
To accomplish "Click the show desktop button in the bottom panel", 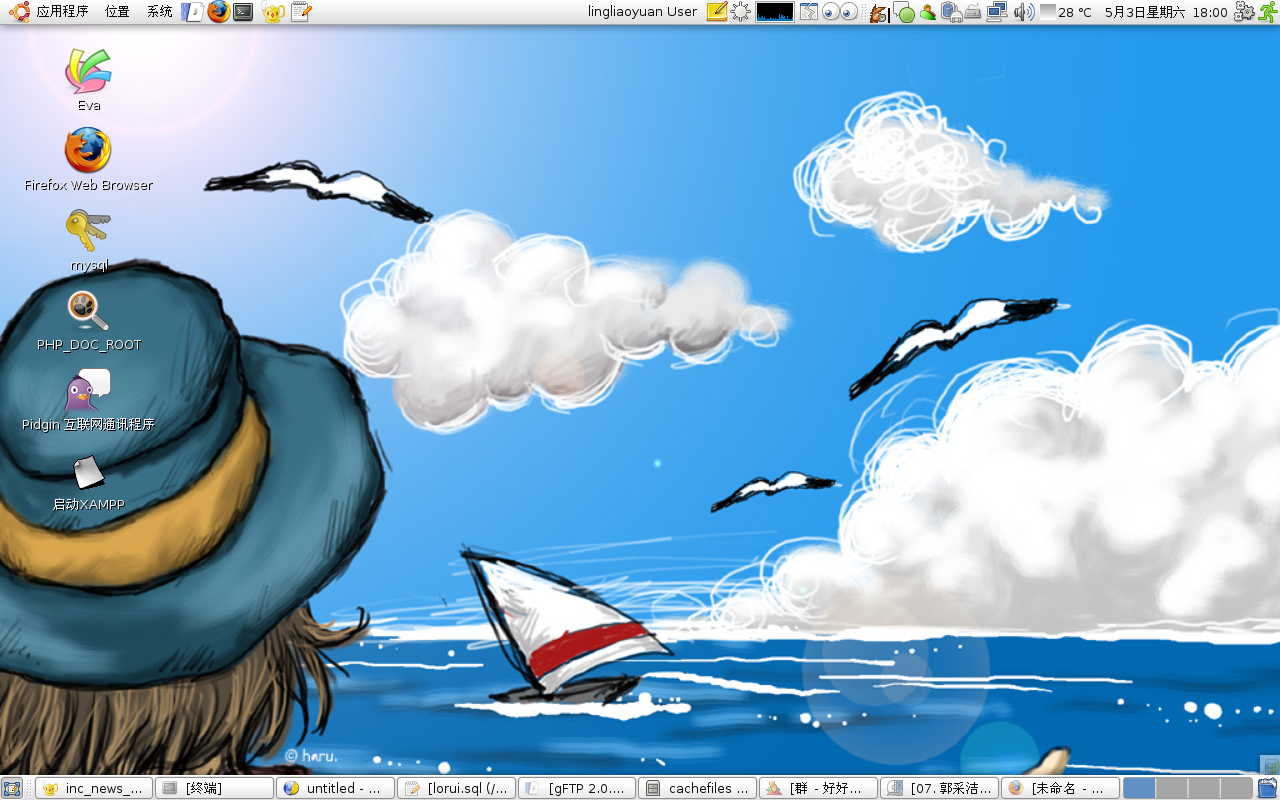I will tap(12, 788).
